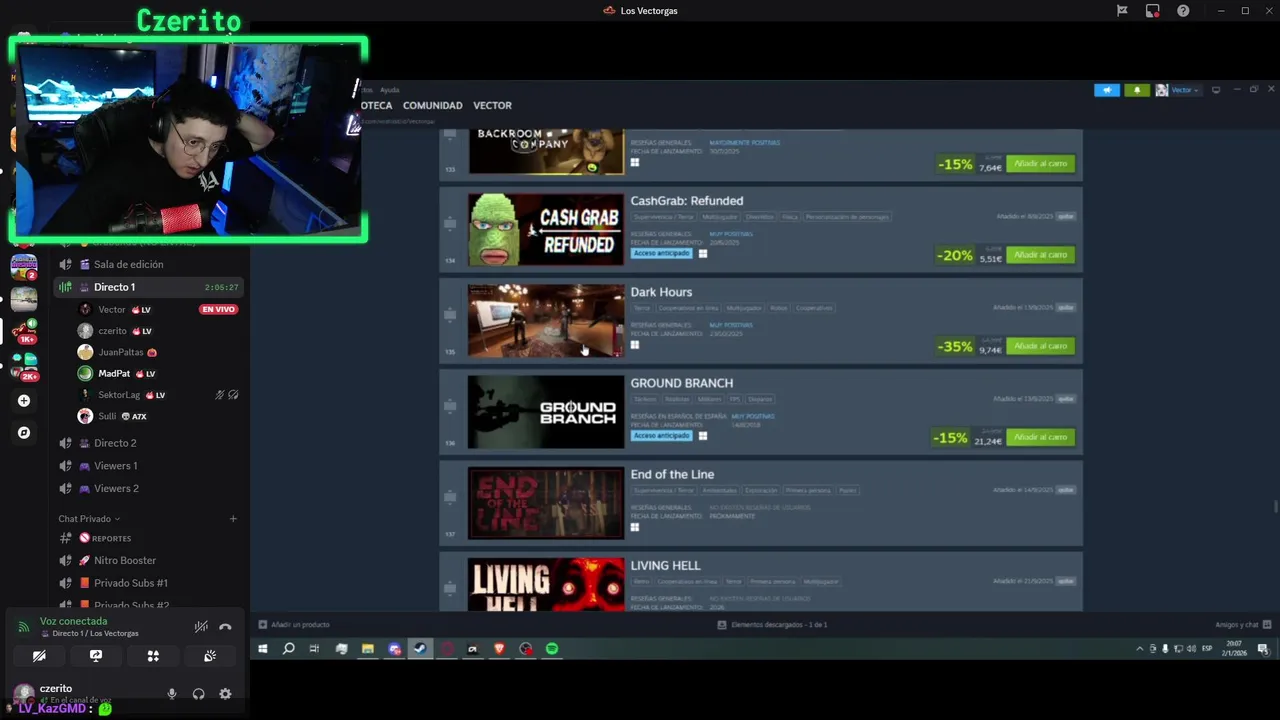1280x720 pixels.
Task: Open the LIVING HELL title link
Action: click(665, 565)
